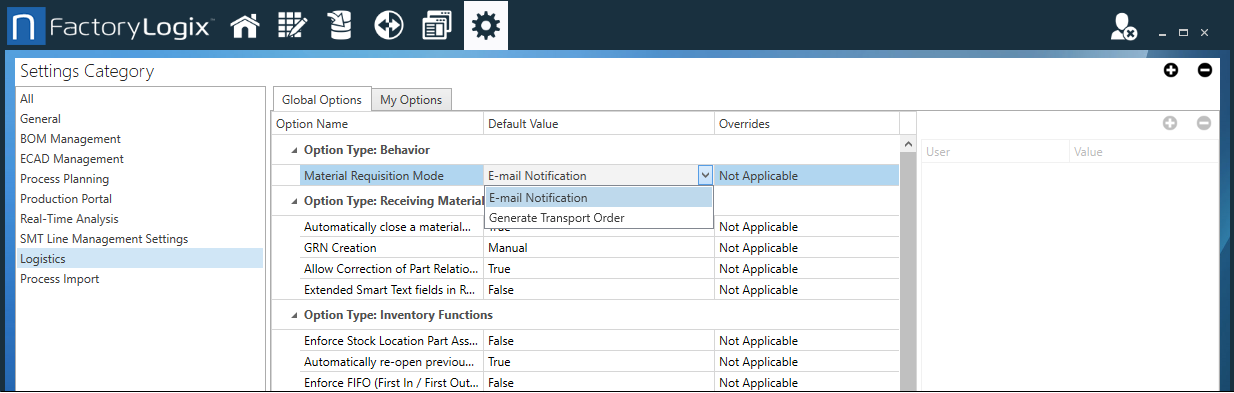
Task: Click Material Requisition Mode dropdown arrow
Action: click(705, 175)
